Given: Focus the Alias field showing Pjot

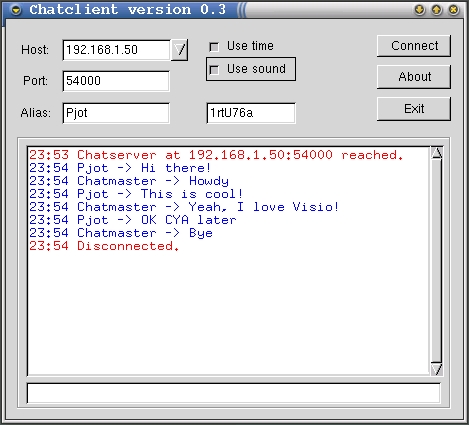Looking at the screenshot, I should [x=116, y=113].
